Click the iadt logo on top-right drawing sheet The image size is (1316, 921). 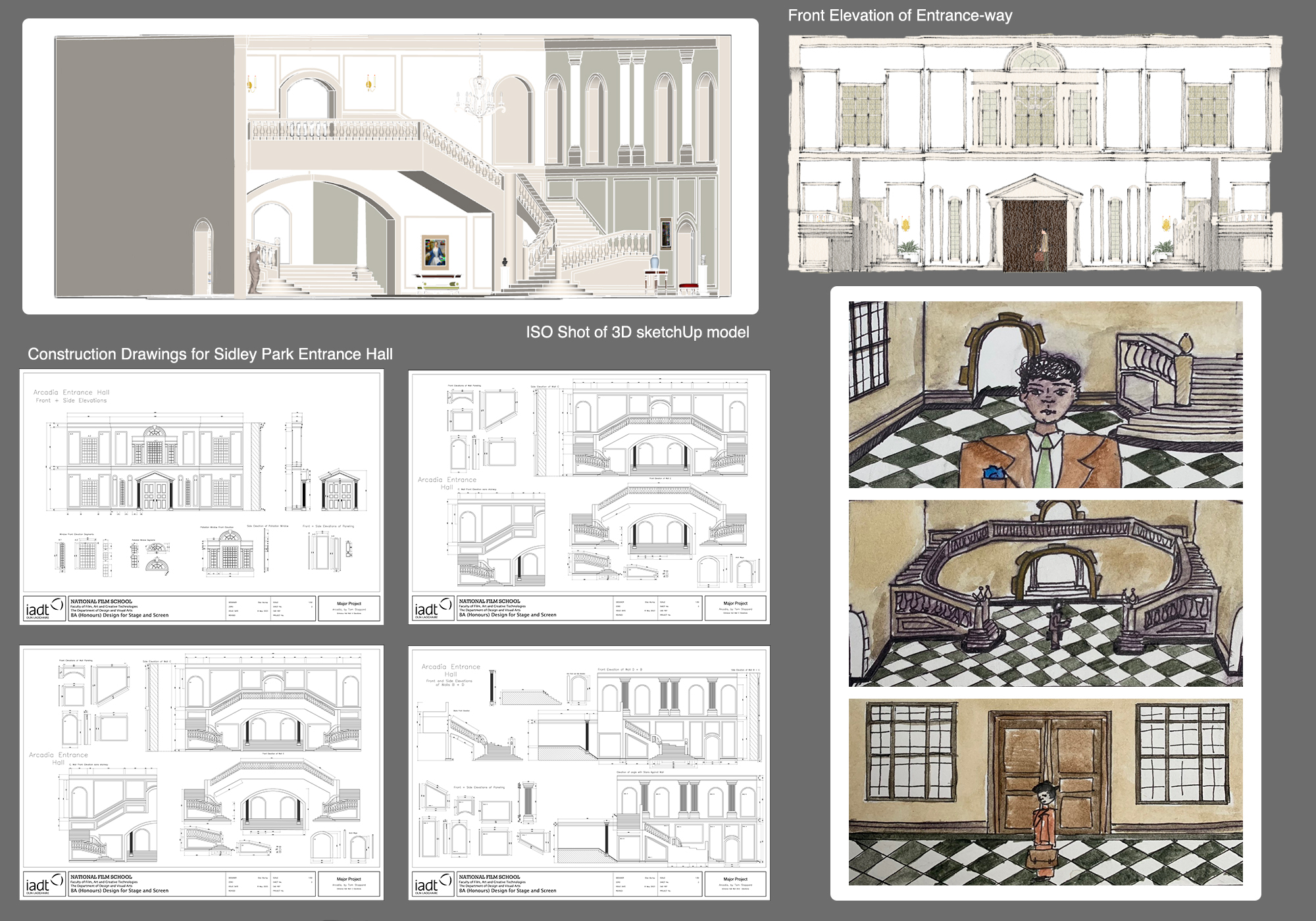[x=432, y=609]
